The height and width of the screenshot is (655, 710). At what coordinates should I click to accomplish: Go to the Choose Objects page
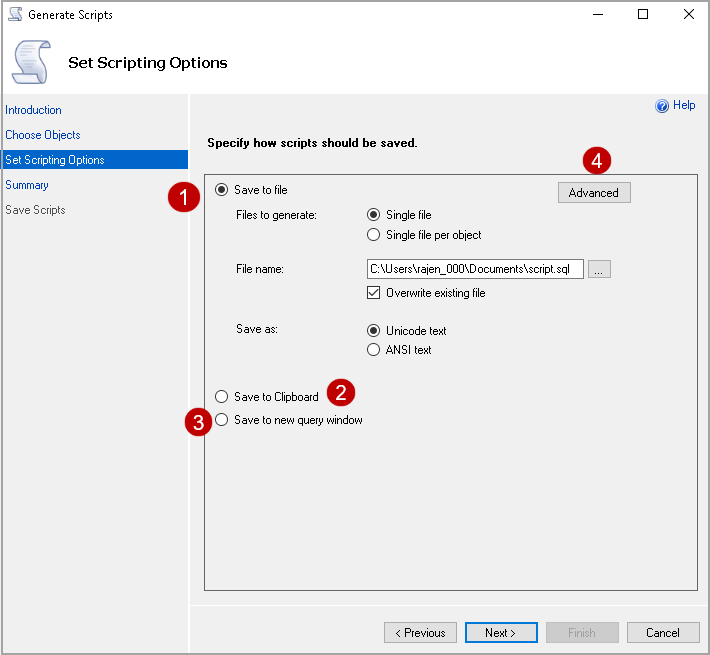click(x=43, y=135)
